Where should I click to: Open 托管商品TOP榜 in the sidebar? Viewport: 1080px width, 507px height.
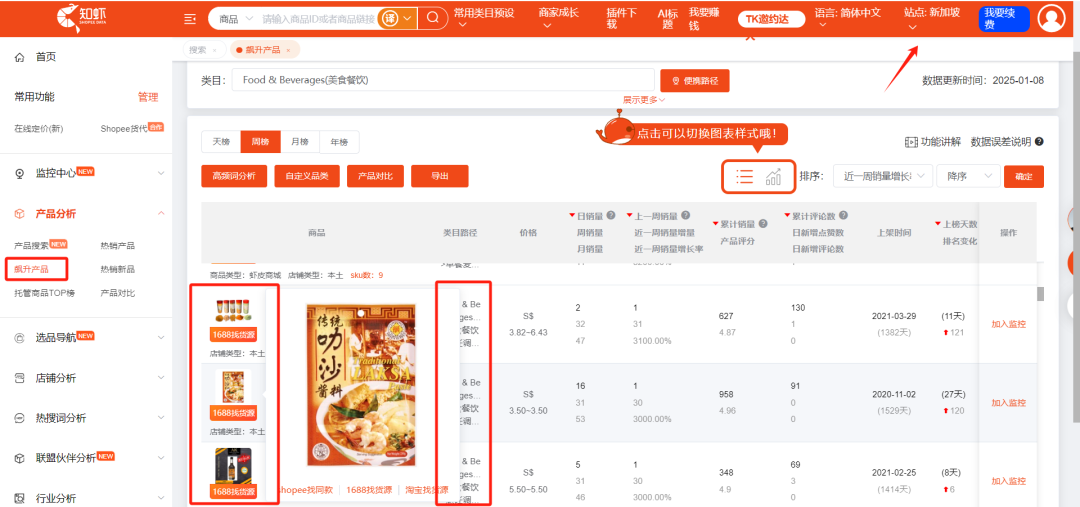point(44,293)
